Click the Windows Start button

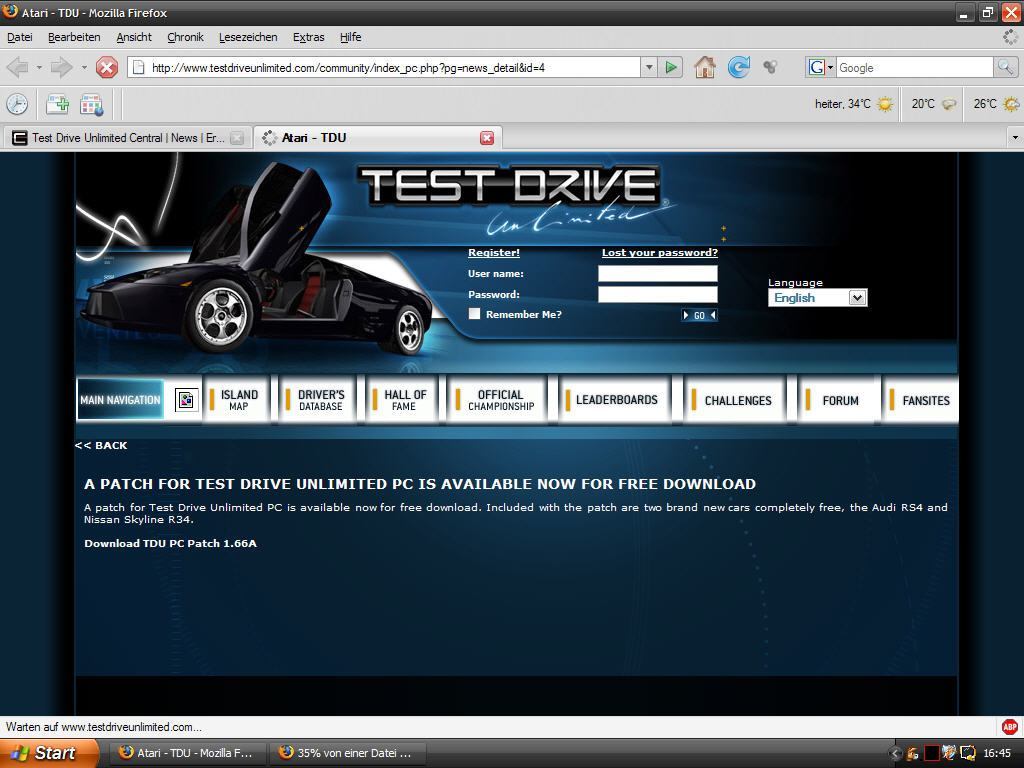[x=50, y=753]
